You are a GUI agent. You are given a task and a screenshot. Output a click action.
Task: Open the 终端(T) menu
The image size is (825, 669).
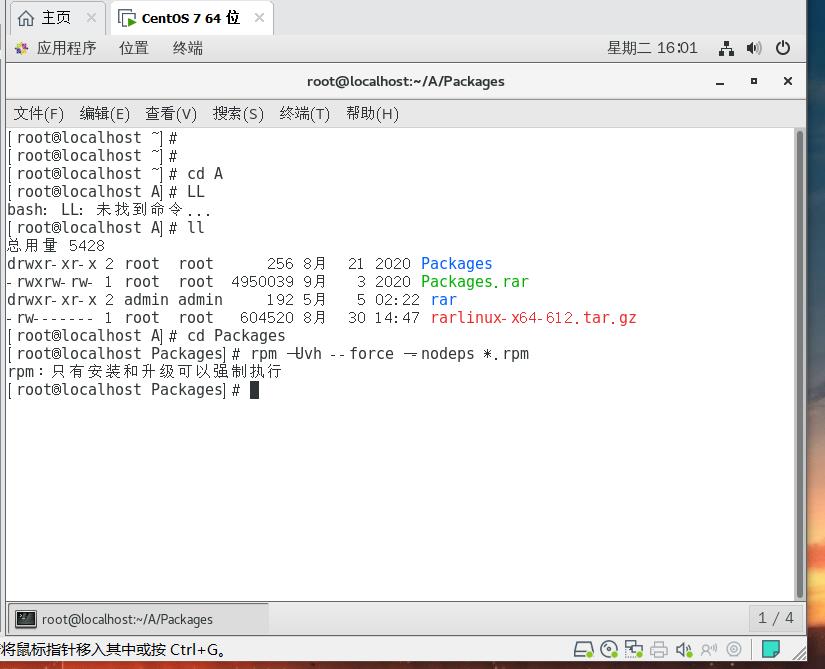pyautogui.click(x=305, y=114)
